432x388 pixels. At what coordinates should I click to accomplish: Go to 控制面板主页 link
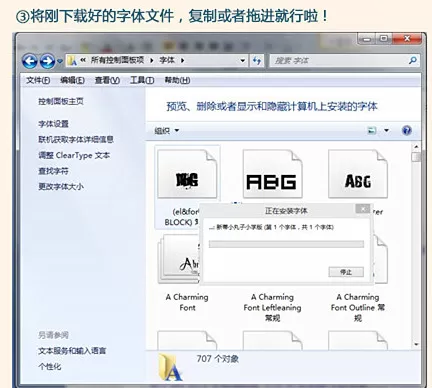point(61,101)
